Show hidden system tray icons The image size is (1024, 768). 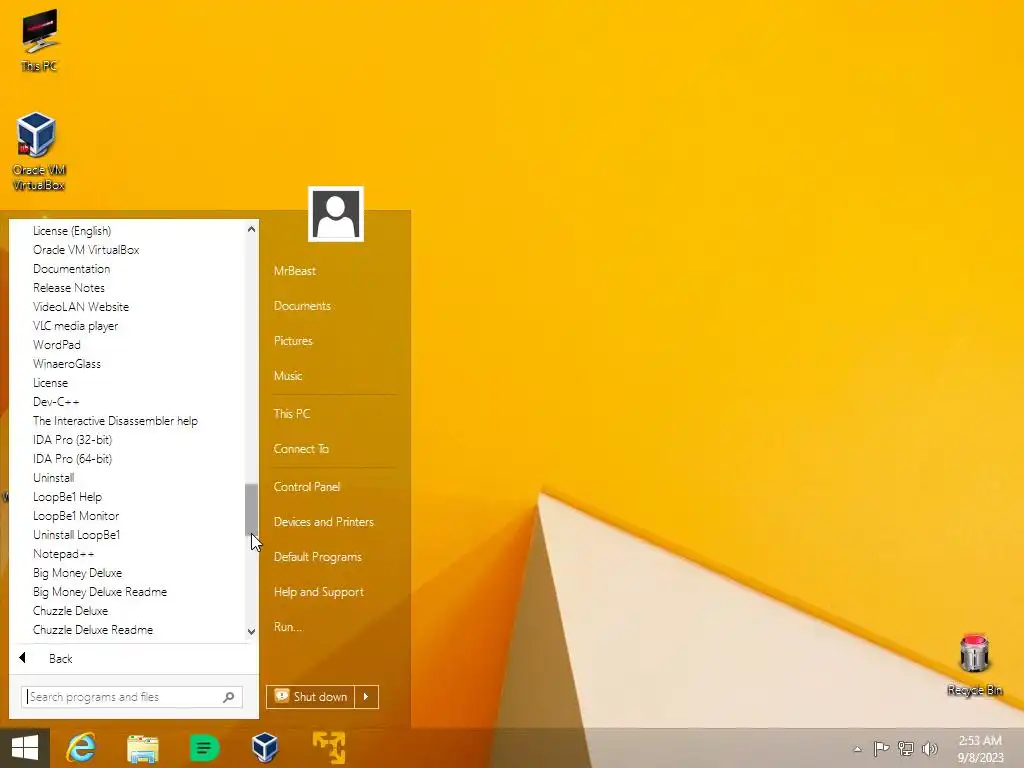pyautogui.click(x=857, y=749)
